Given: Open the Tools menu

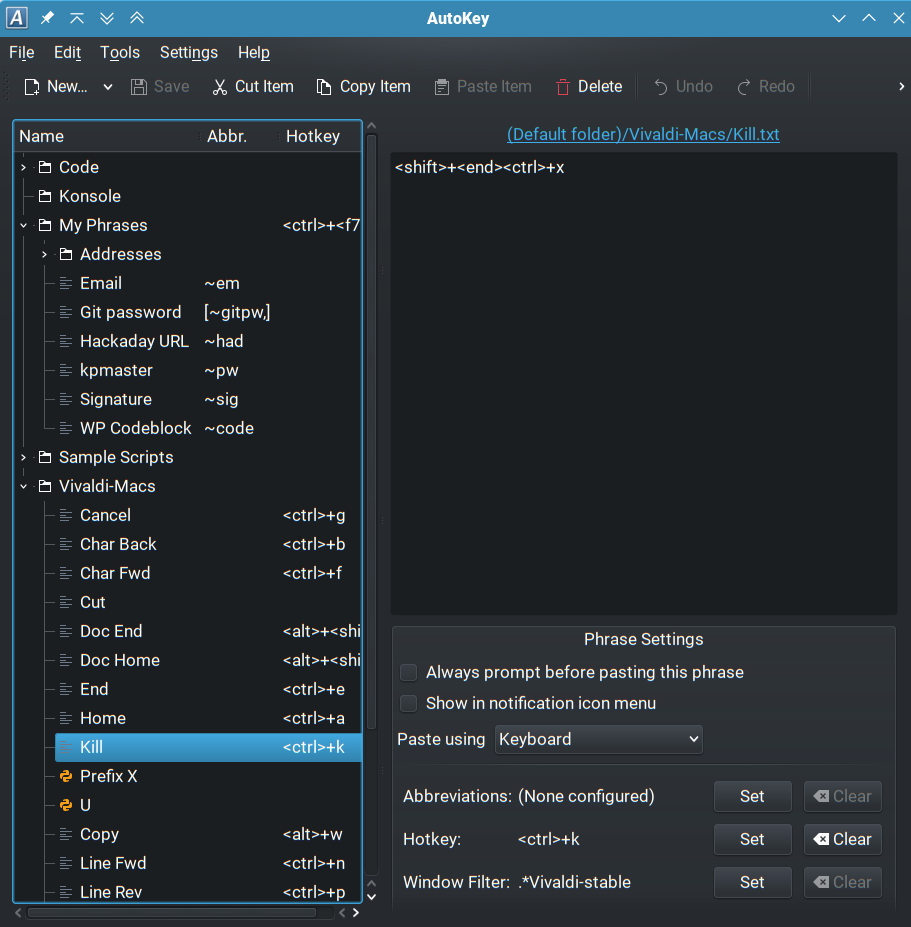Looking at the screenshot, I should click(120, 53).
